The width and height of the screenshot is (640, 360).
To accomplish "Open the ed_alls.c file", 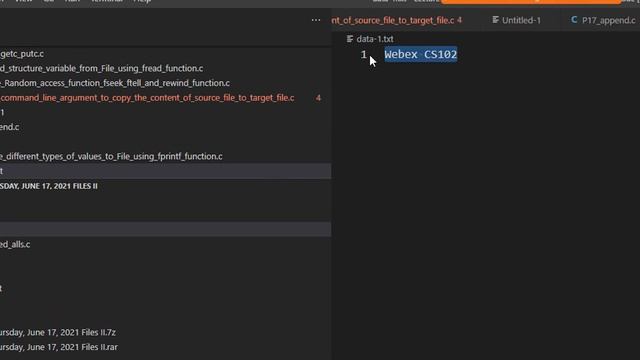I will coord(15,244).
